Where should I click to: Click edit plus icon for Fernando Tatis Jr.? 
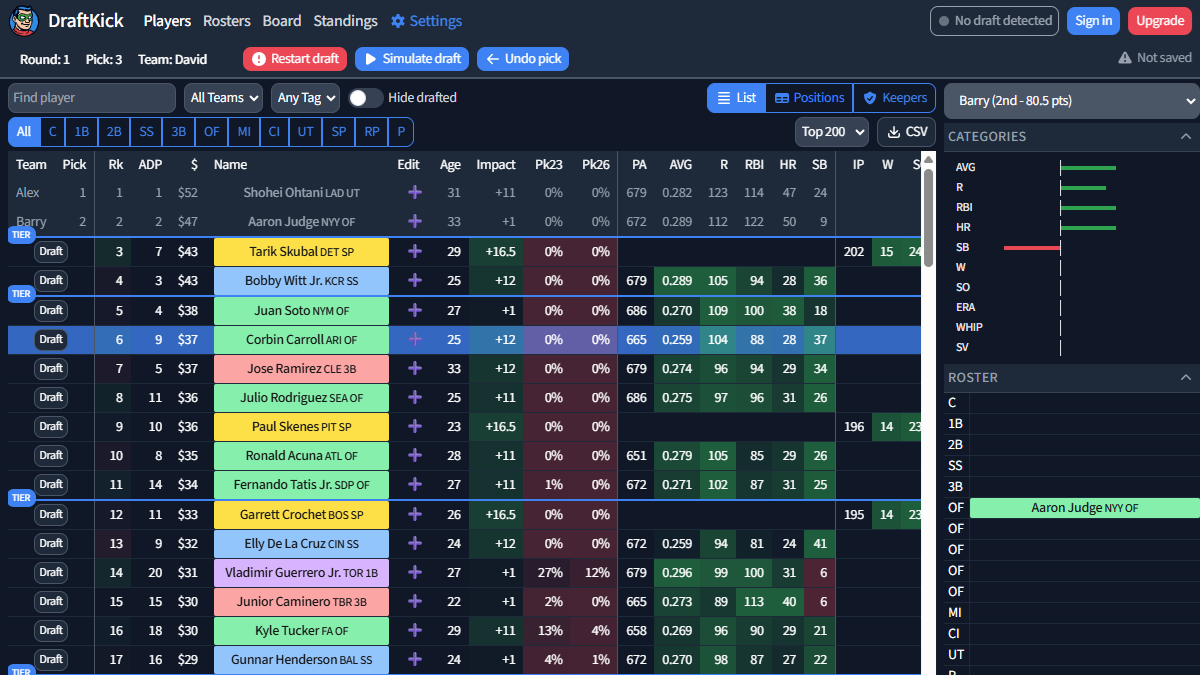pyautogui.click(x=415, y=484)
